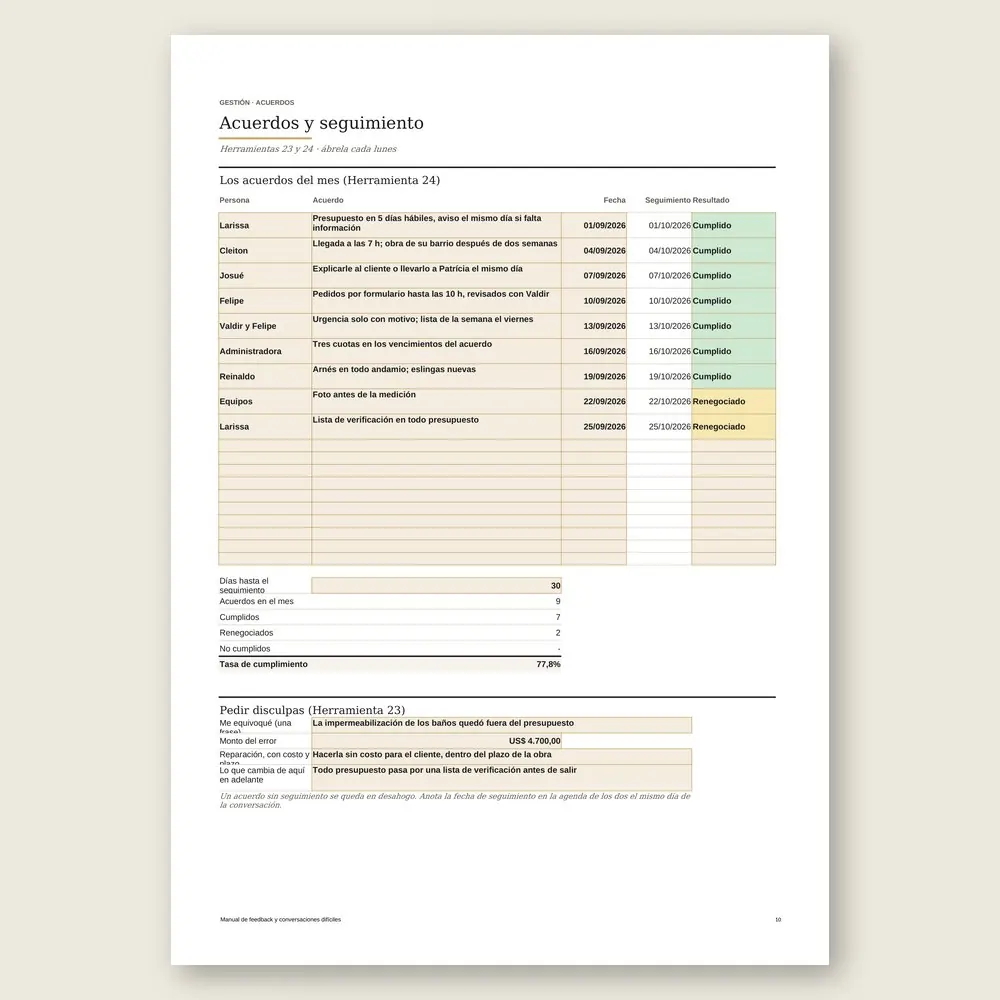Edit field 'La impermeabilización de los baños quedó fuera'

click(x=501, y=725)
